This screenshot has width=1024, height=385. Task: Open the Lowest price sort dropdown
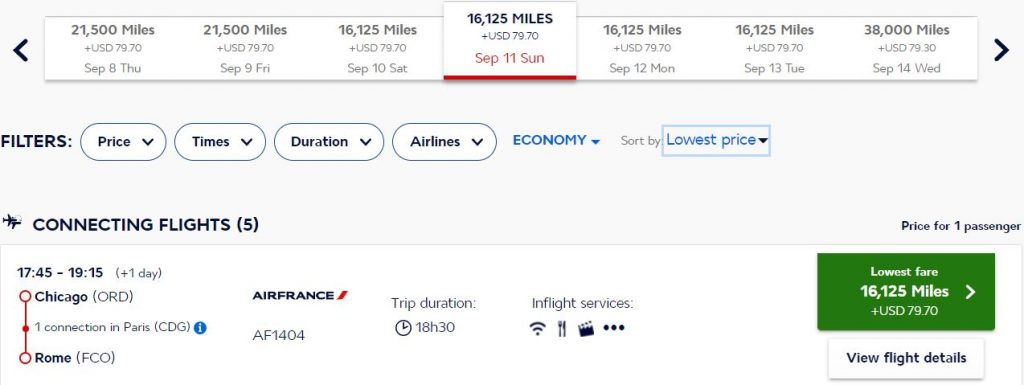tap(716, 140)
